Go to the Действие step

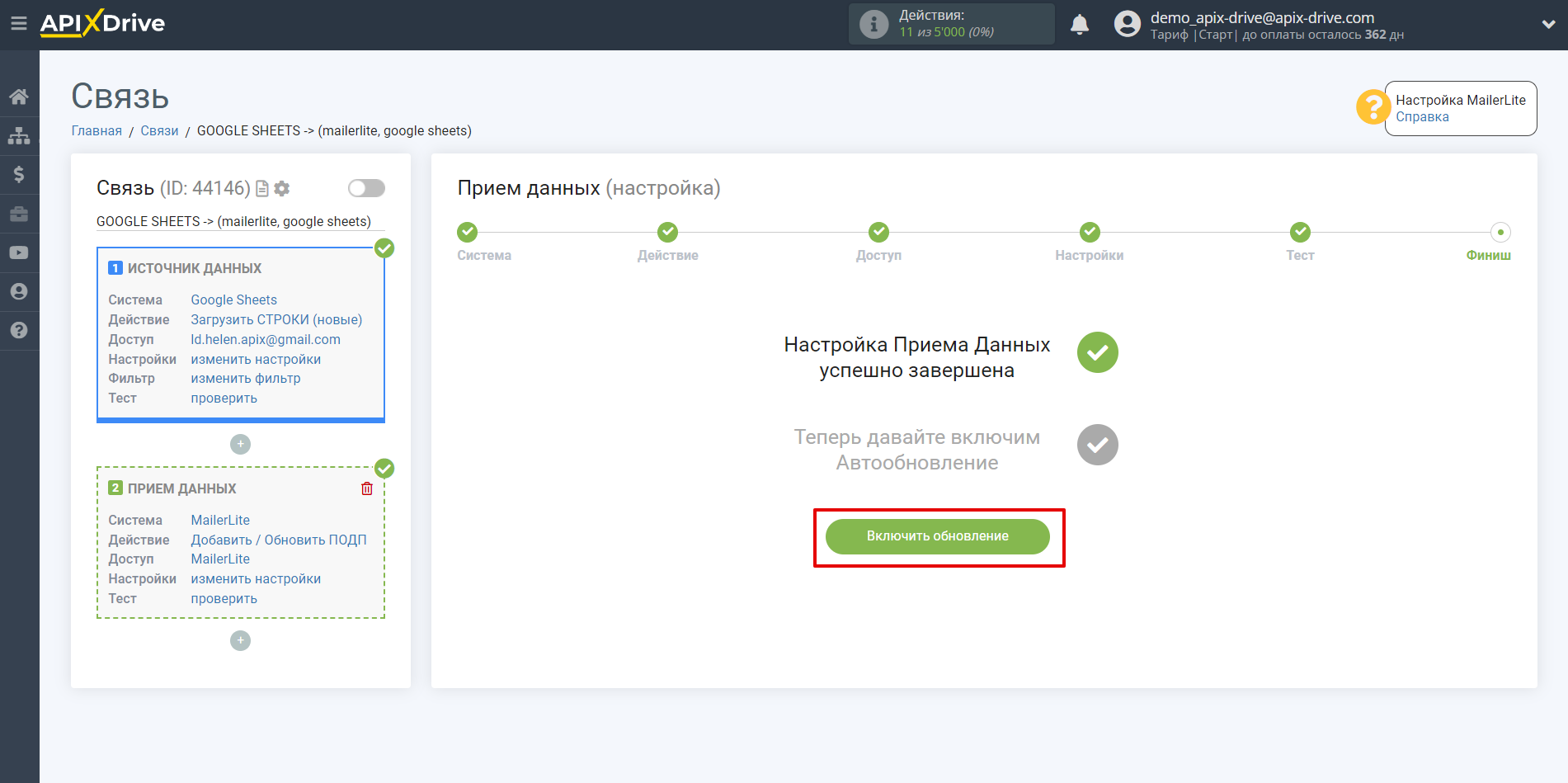coord(668,232)
